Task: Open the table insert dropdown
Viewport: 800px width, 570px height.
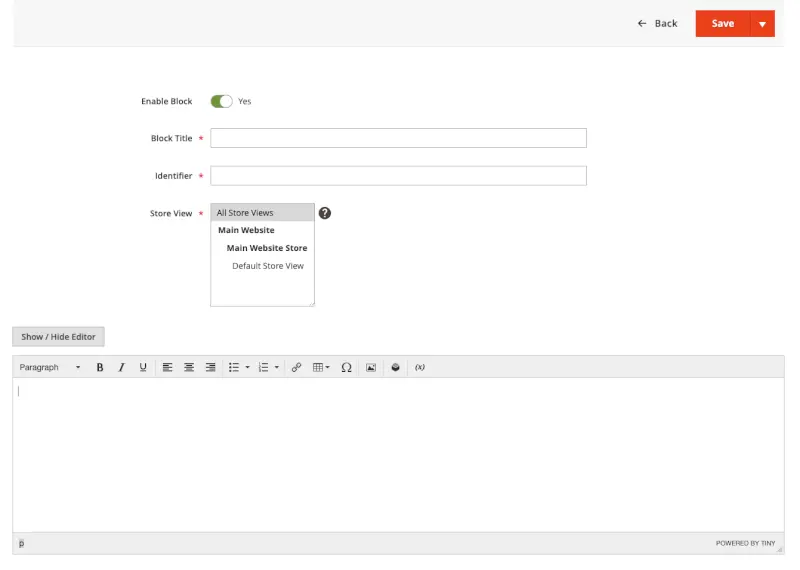Action: [x=321, y=367]
